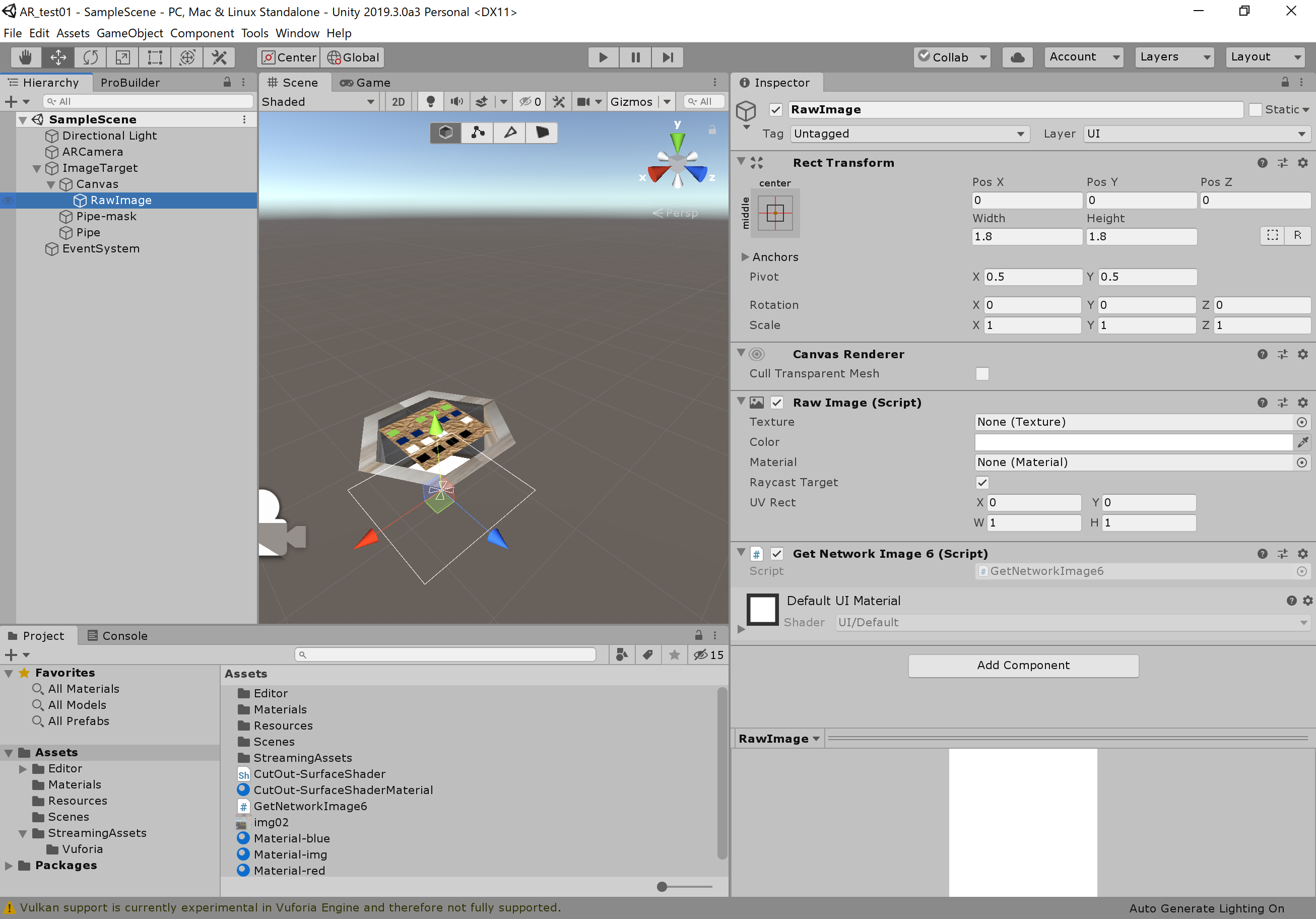Click the Play button
The height and width of the screenshot is (919, 1316).
603,57
